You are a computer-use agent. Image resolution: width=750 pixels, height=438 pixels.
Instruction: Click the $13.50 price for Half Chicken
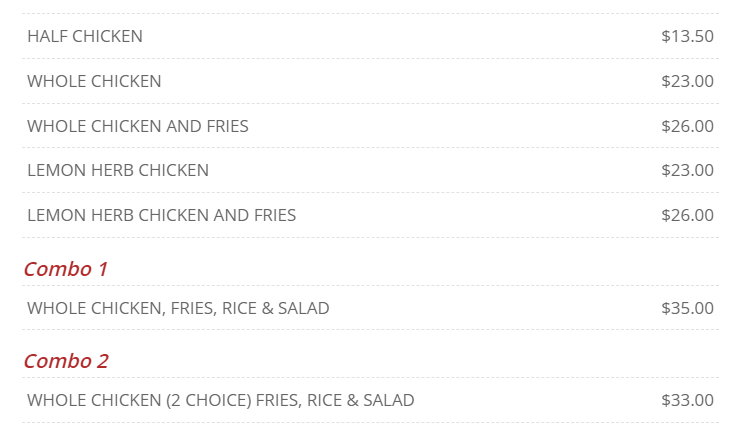click(687, 37)
